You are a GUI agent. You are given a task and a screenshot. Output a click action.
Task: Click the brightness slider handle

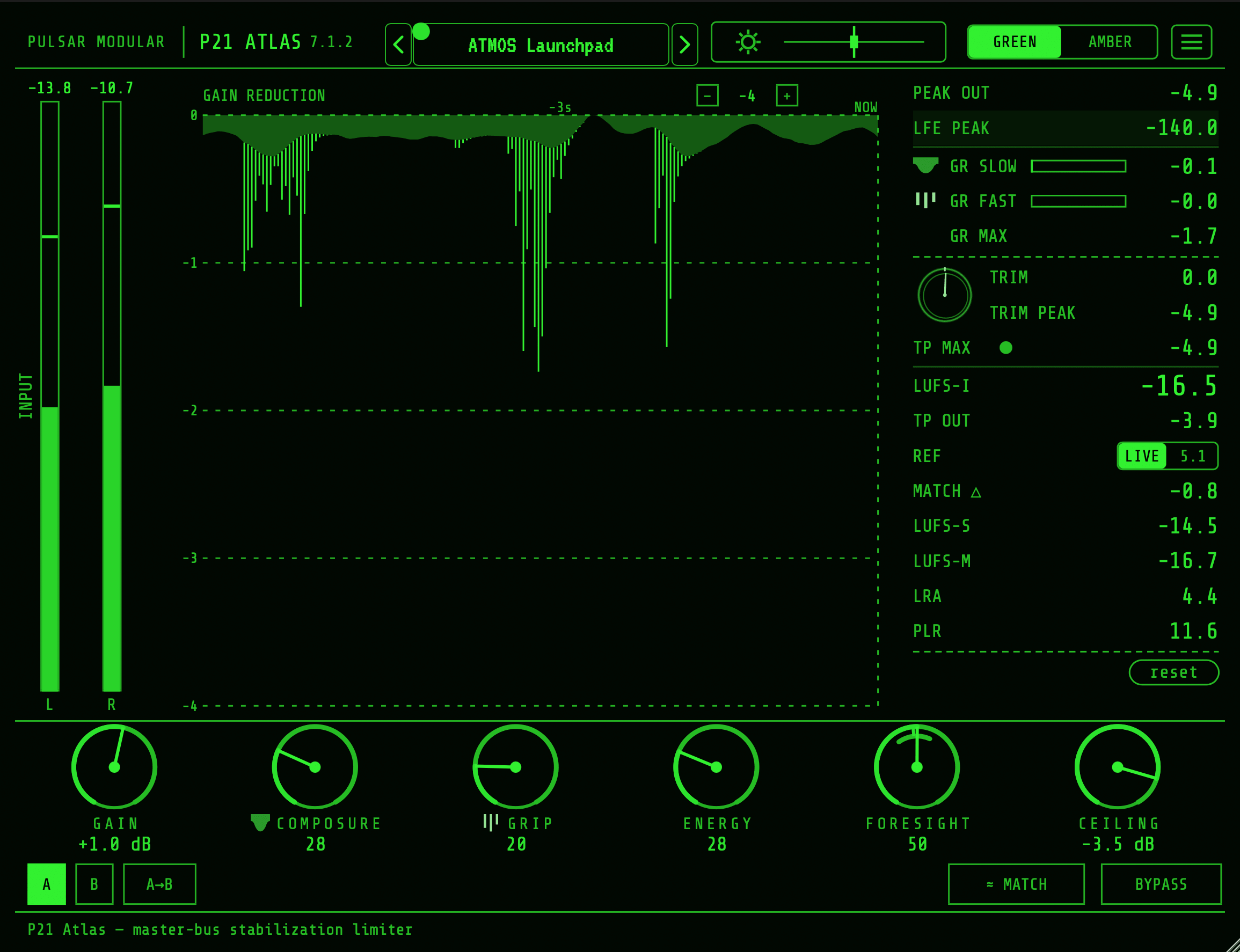click(x=854, y=42)
